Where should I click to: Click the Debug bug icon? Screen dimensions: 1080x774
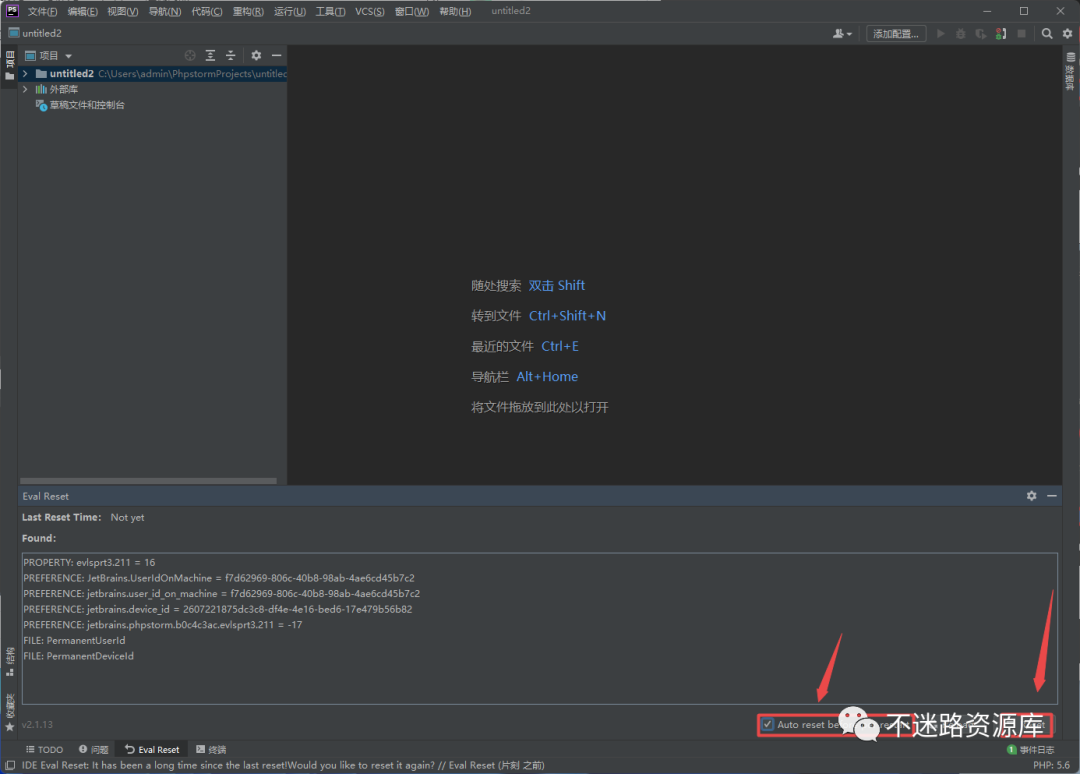(961, 33)
